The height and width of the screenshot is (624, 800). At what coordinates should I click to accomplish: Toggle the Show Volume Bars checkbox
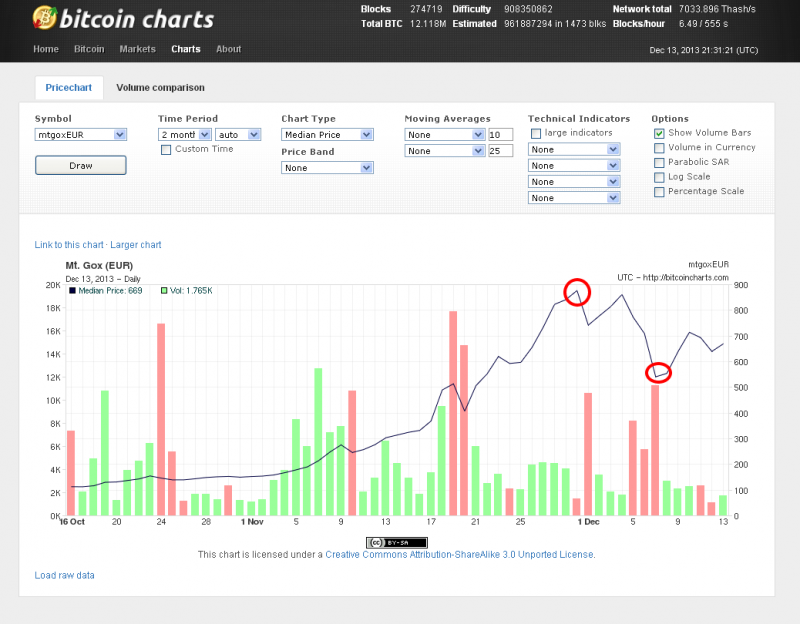(659, 133)
